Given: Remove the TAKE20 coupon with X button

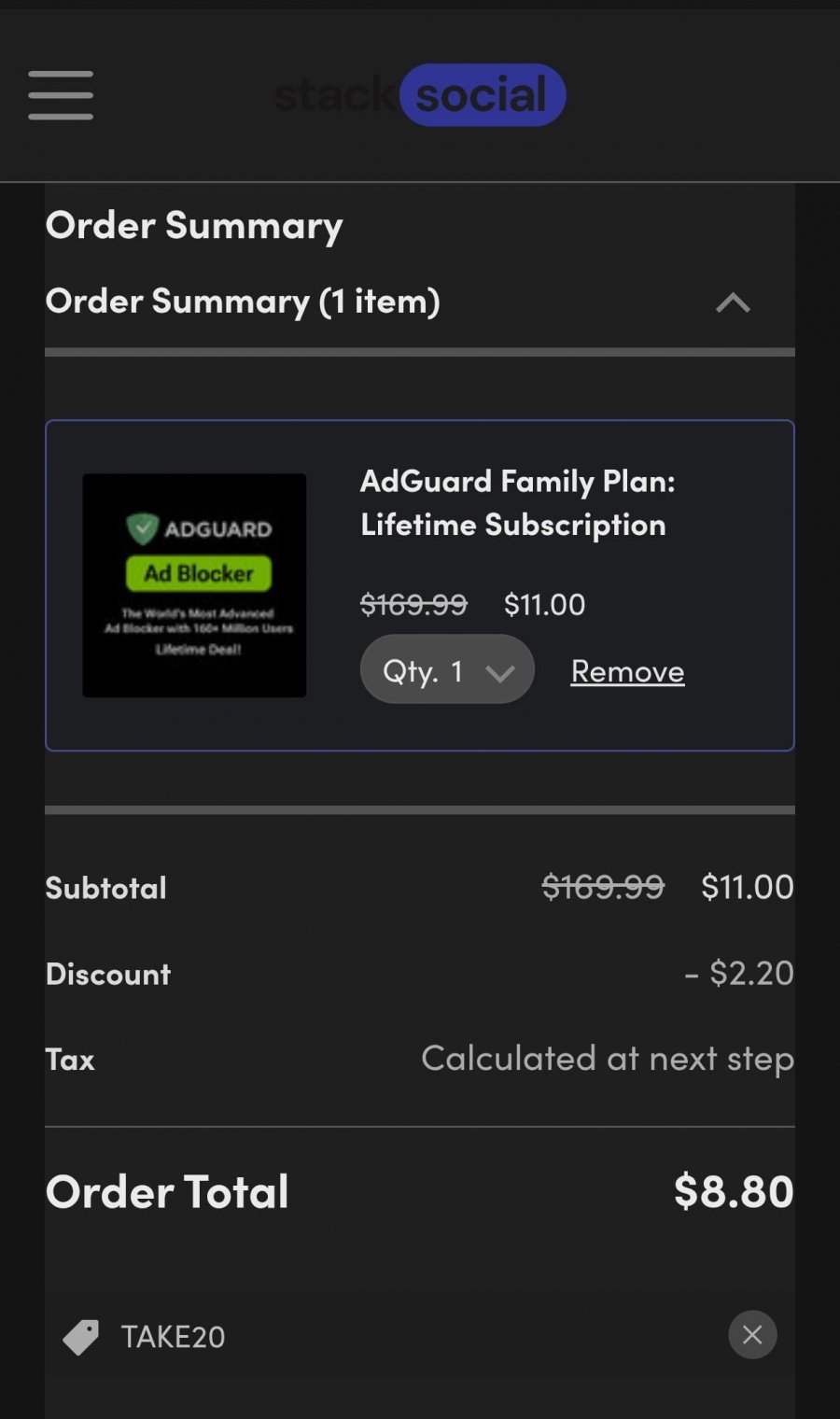Looking at the screenshot, I should point(752,1335).
